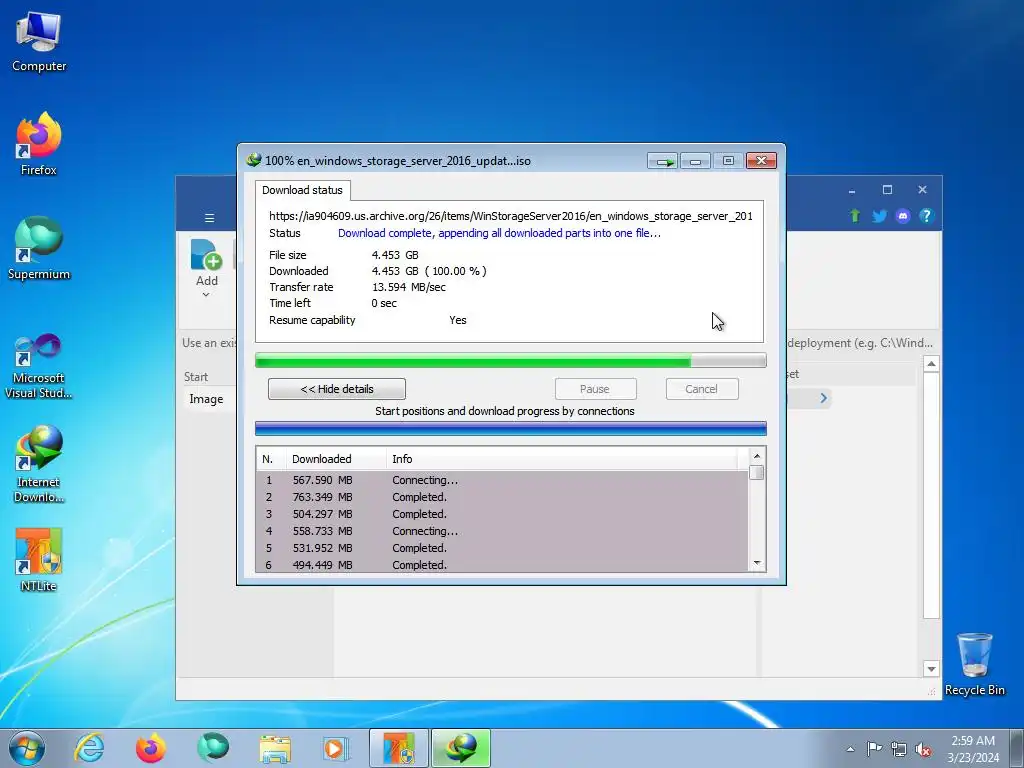
Task: Click the Pause button
Action: coord(595,389)
